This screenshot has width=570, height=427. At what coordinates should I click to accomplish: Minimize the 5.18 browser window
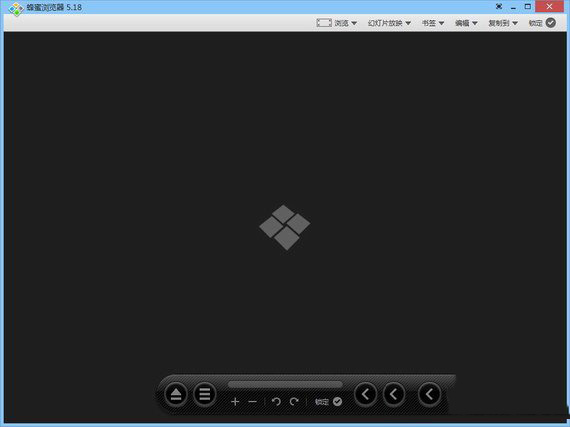[513, 7]
